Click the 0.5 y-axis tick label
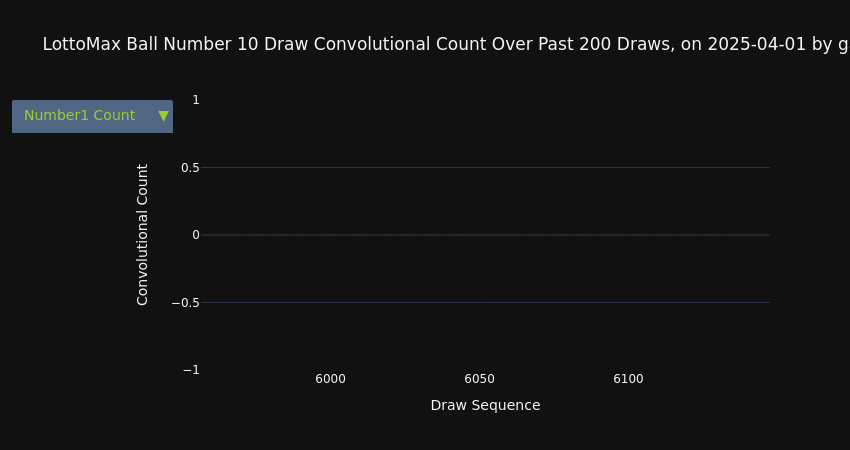Screen dimensions: 850x450 [190, 168]
